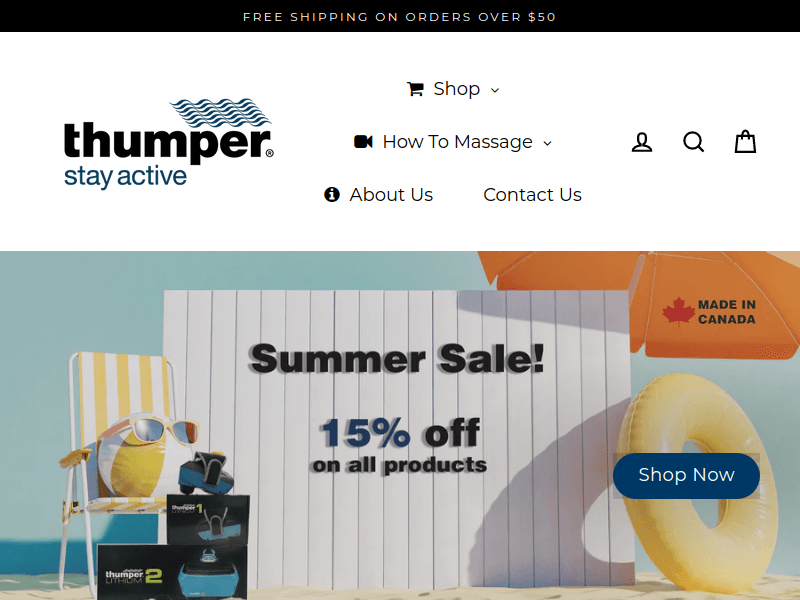The width and height of the screenshot is (800, 600).
Task: Open the shopping bag cart icon
Action: point(745,141)
